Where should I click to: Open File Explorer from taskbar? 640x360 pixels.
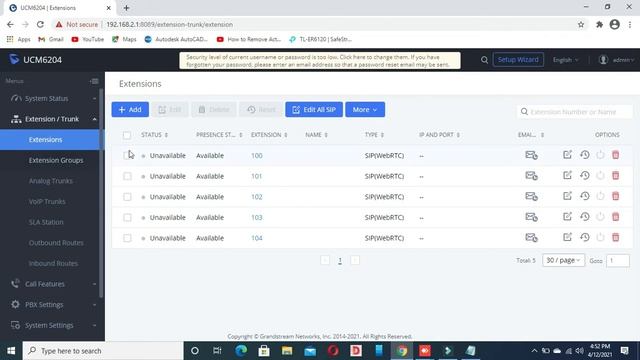coord(287,351)
